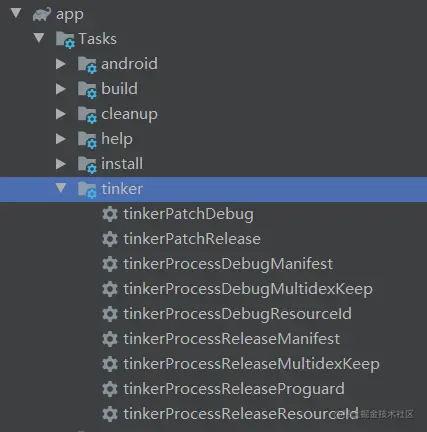Expand the cleanup task group arrow
Viewport: 427px width, 432px height.
pyautogui.click(x=61, y=114)
